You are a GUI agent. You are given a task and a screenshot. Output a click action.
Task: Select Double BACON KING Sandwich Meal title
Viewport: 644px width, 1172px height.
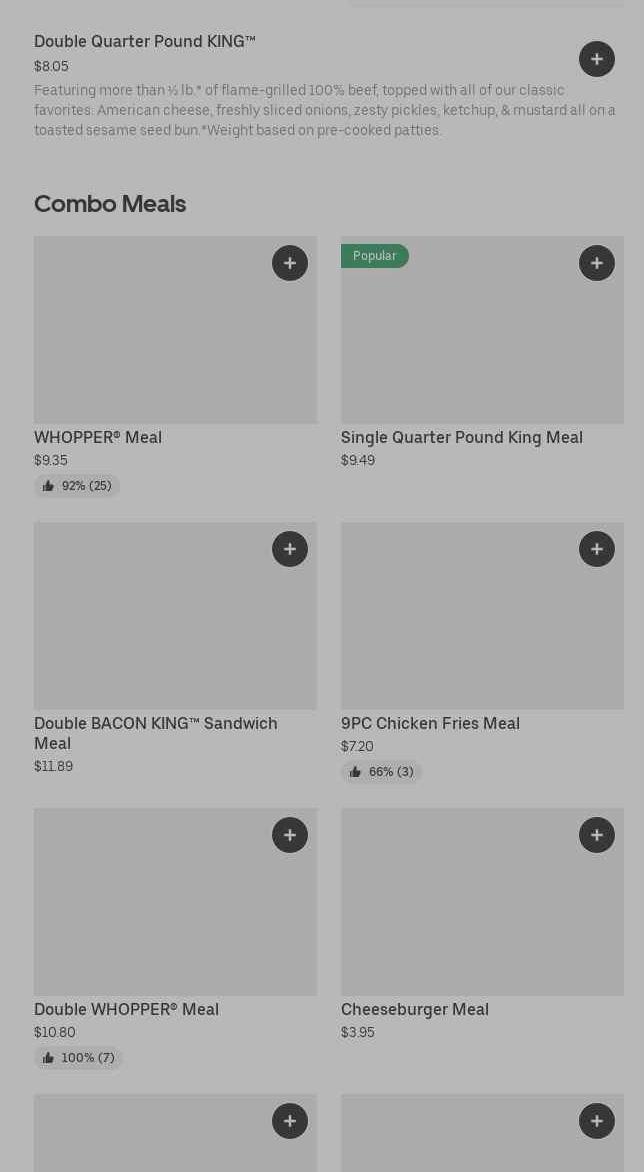156,733
